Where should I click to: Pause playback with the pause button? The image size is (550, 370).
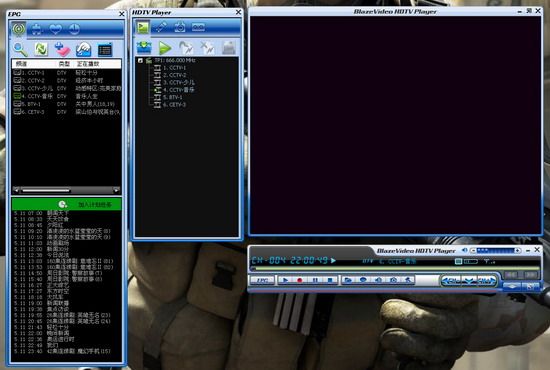(315, 280)
